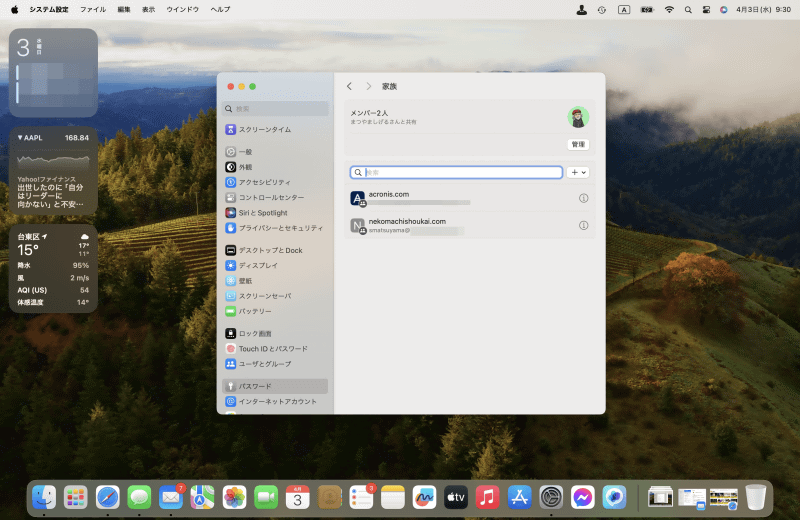Select Siri と Spotlight in sidebar

[x=275, y=213]
